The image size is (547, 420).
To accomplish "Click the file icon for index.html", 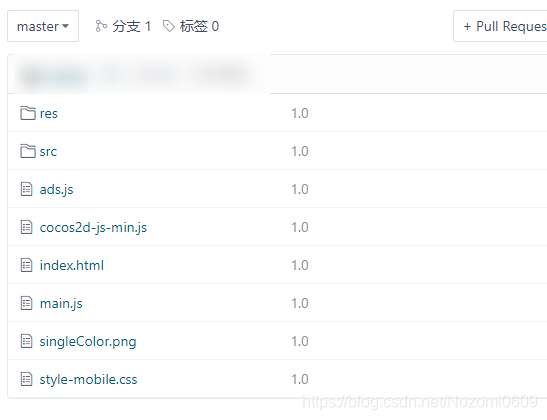I will (x=27, y=265).
